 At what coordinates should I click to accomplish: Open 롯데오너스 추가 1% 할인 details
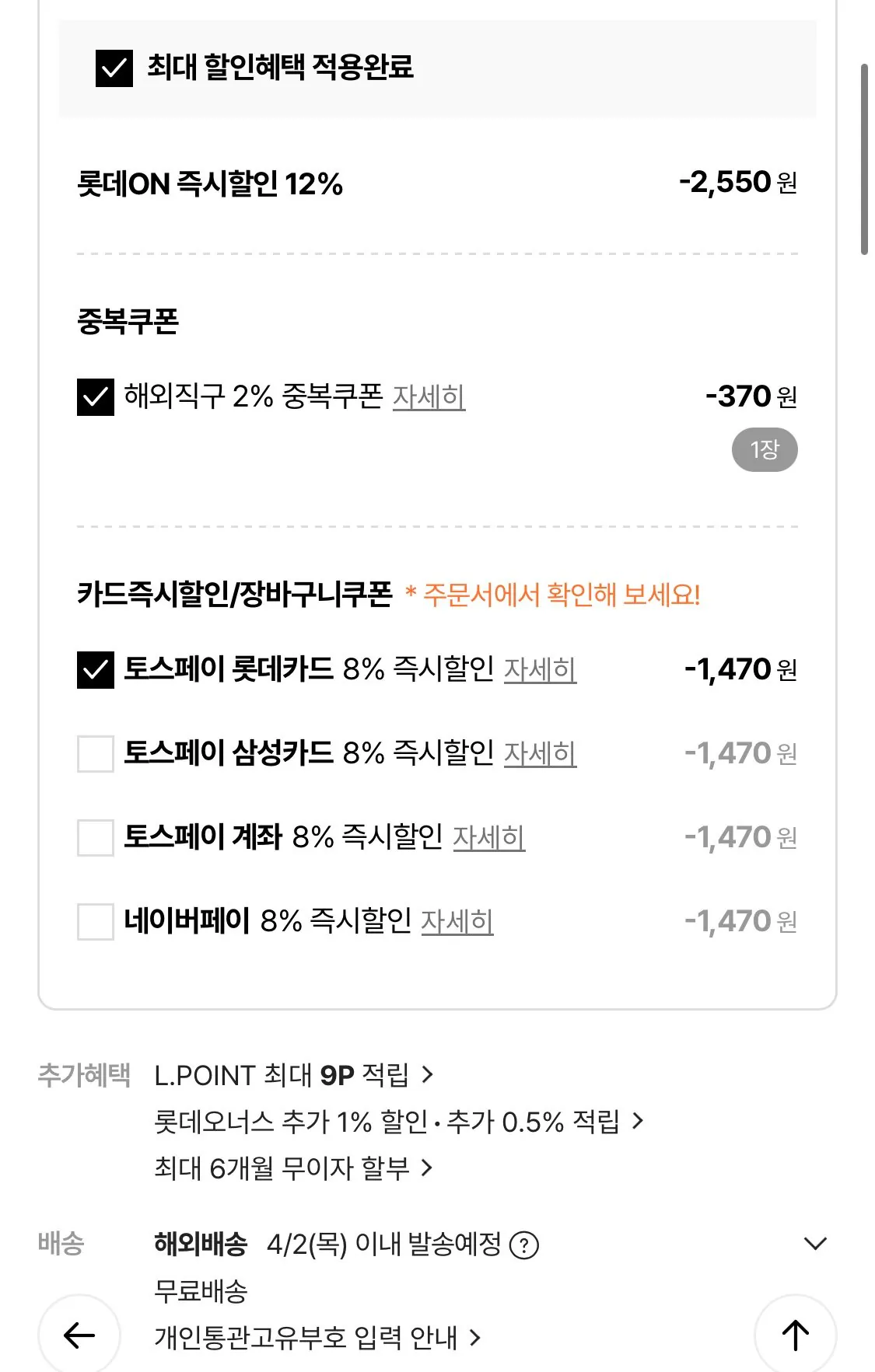398,1122
